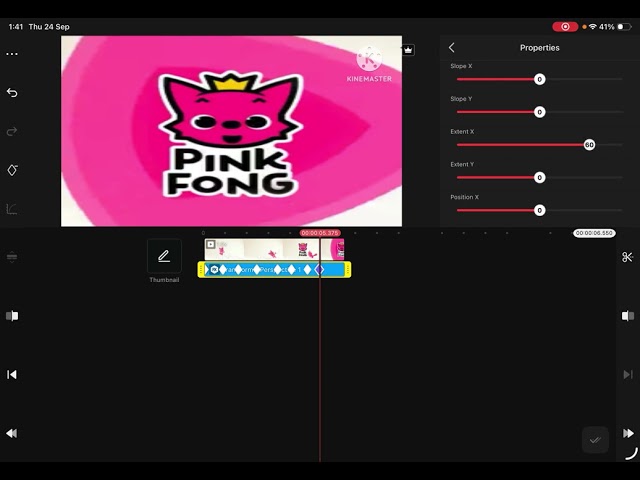Screen dimensions: 640x480
Task: Open the Thumbnail edit button
Action: click(164, 256)
